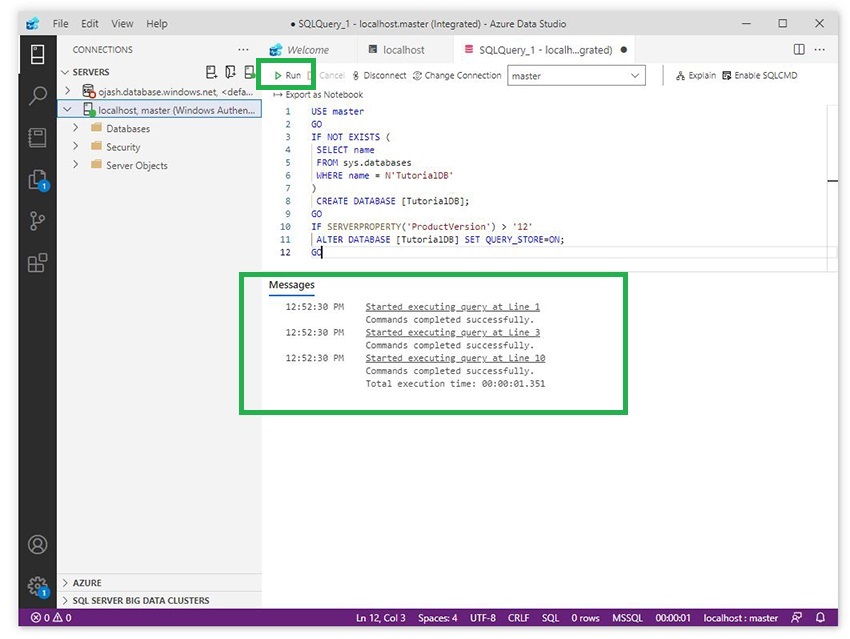Click the Explain query plan button

coord(696,75)
